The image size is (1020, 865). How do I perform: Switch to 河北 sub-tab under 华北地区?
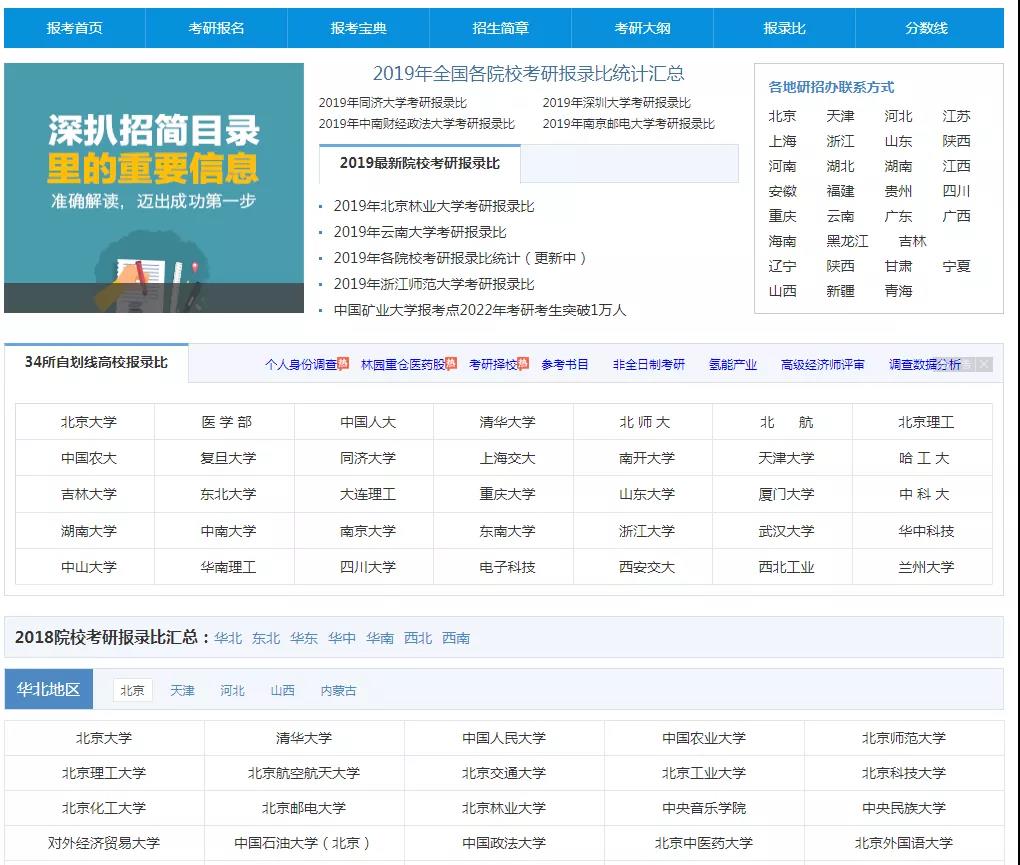point(232,690)
